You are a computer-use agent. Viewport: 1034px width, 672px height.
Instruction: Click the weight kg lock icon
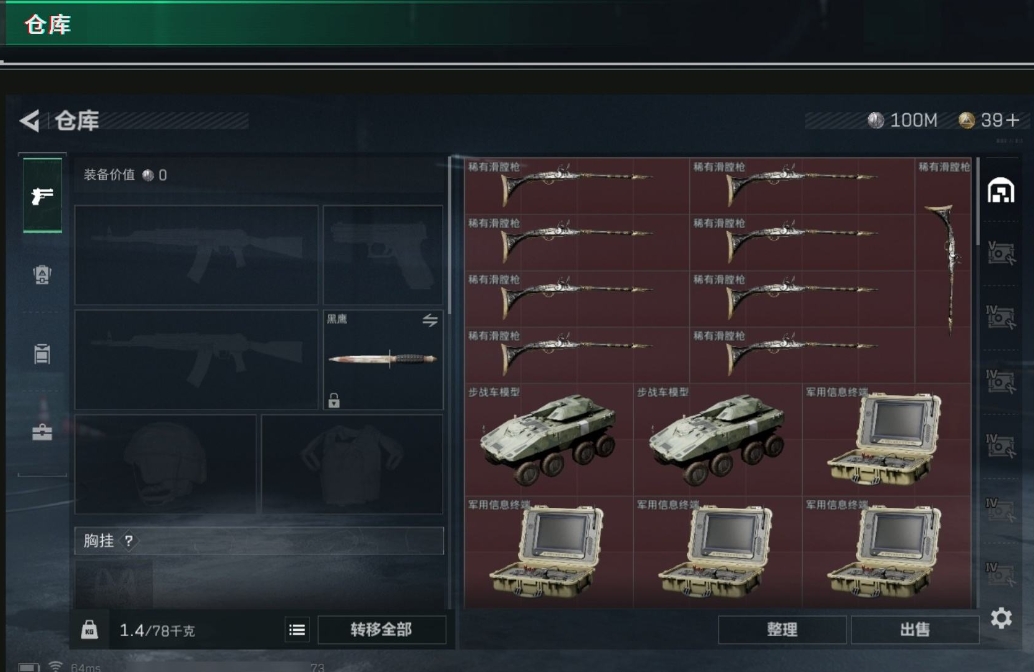click(89, 630)
